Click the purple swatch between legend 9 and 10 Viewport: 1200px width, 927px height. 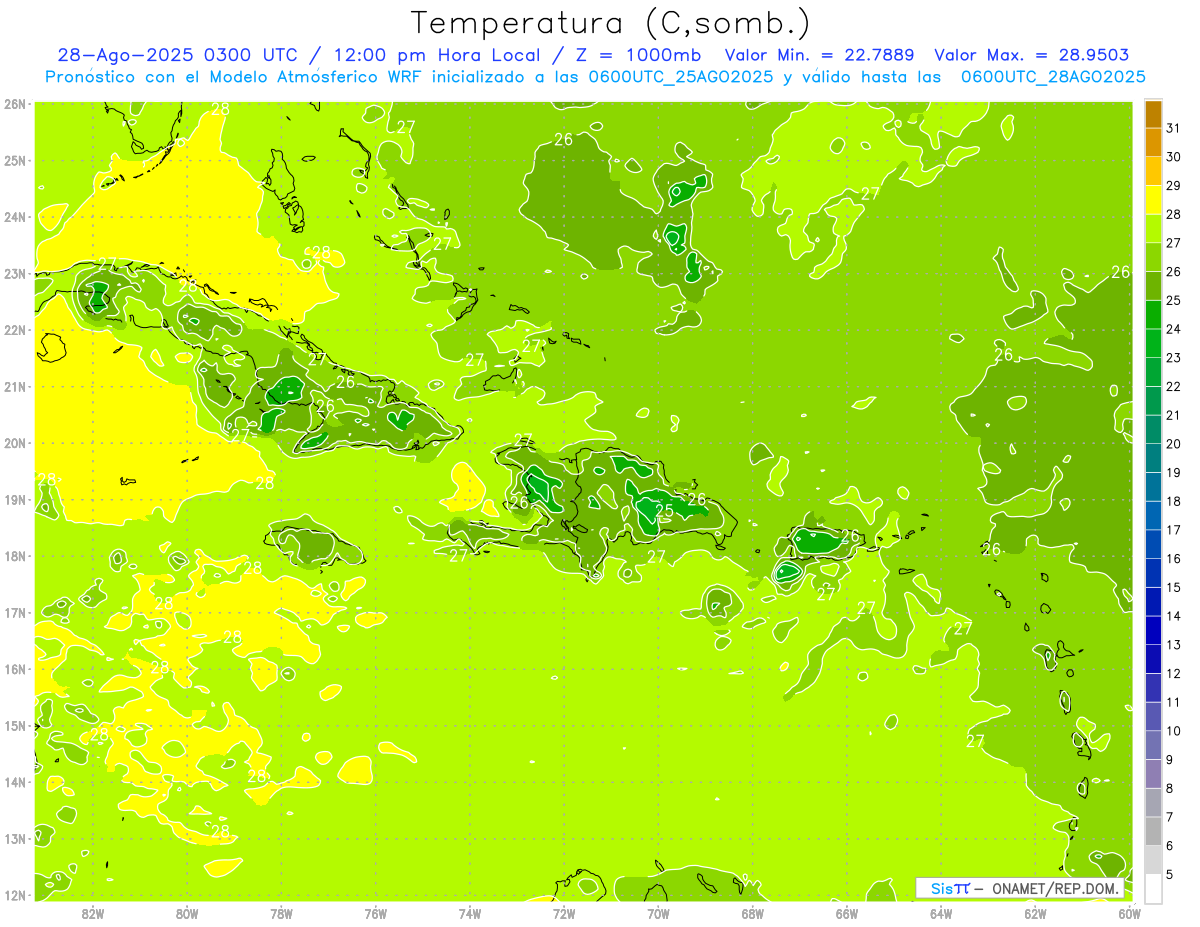pos(1153,746)
